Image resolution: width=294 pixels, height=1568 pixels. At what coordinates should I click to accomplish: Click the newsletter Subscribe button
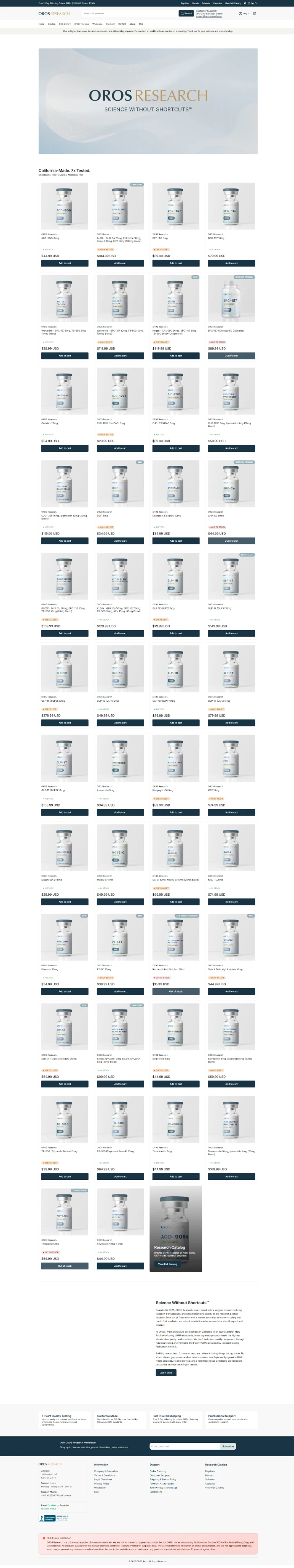228,1445
